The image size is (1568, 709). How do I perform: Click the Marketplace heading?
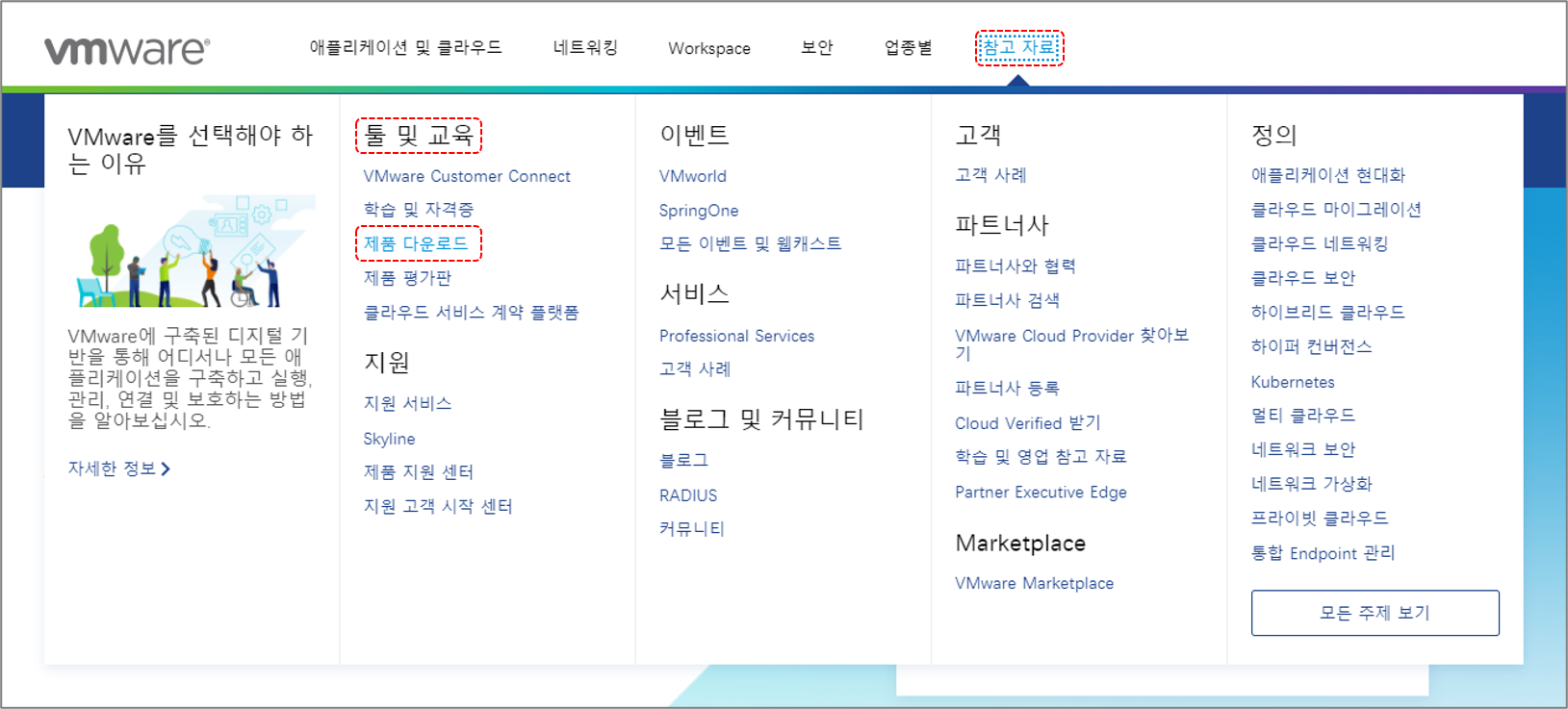(x=1020, y=544)
